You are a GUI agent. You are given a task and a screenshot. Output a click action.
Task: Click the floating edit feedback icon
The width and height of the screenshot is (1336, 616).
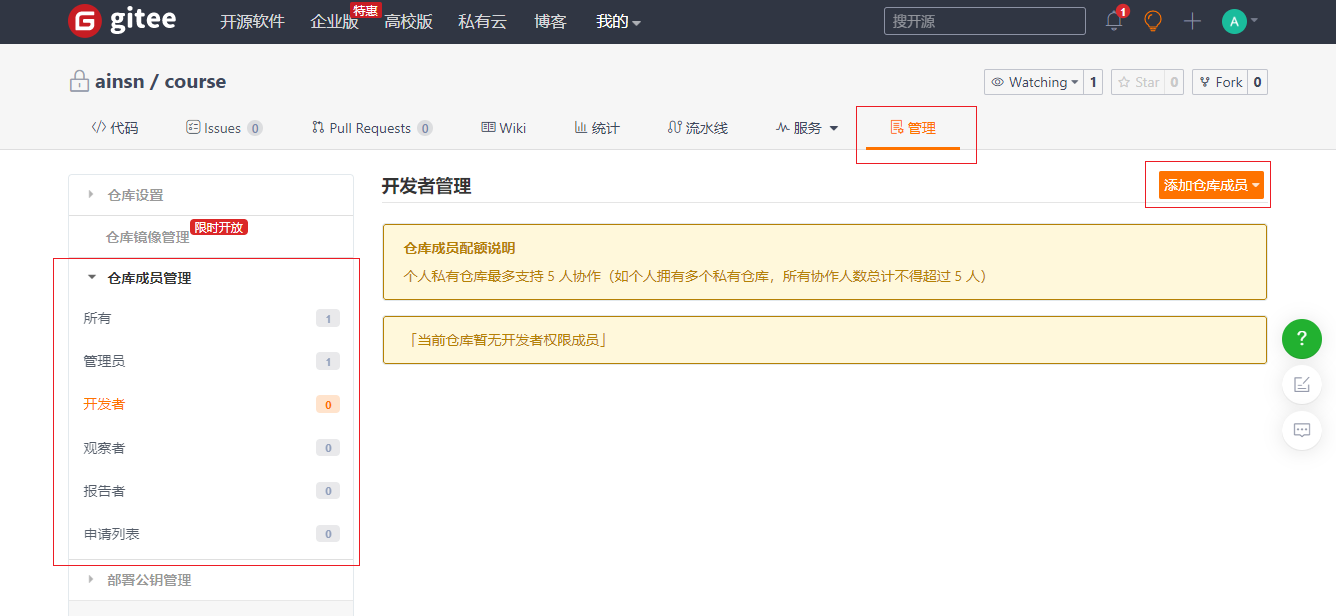click(1301, 385)
